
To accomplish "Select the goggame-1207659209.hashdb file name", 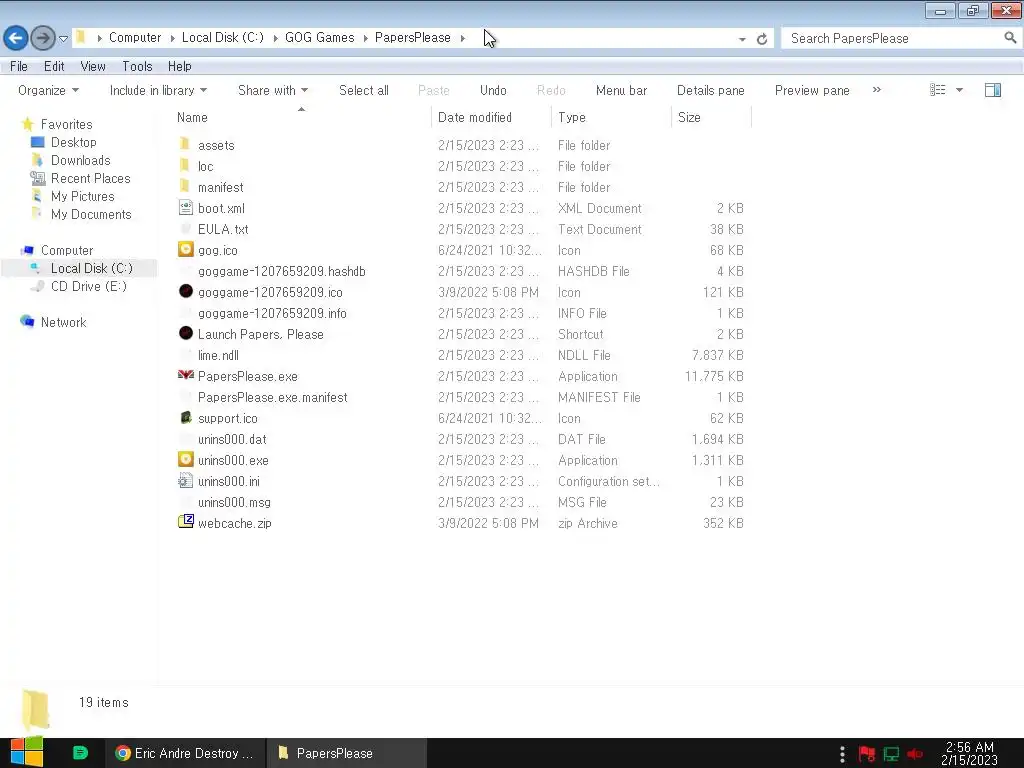I will [281, 271].
